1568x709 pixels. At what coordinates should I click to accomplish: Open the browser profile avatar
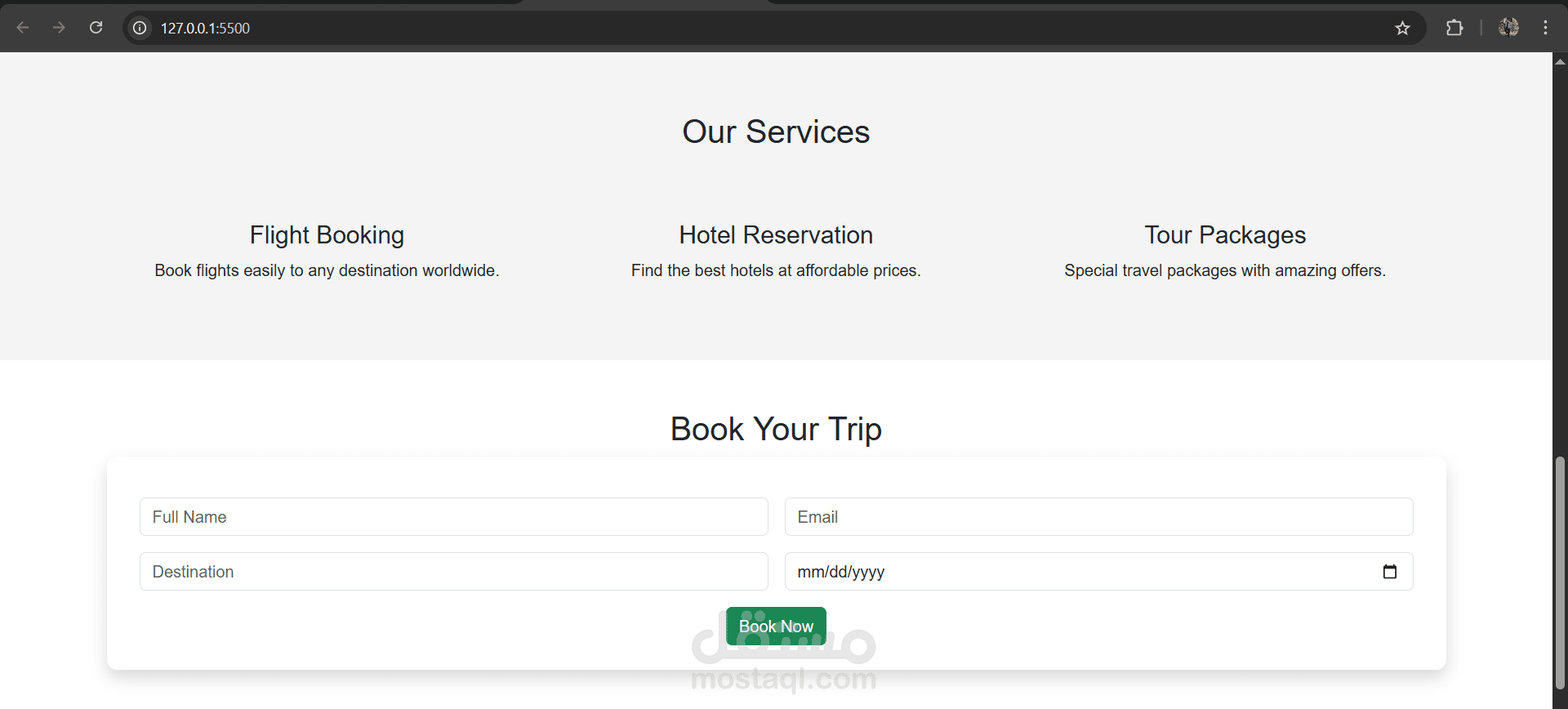pyautogui.click(x=1508, y=28)
